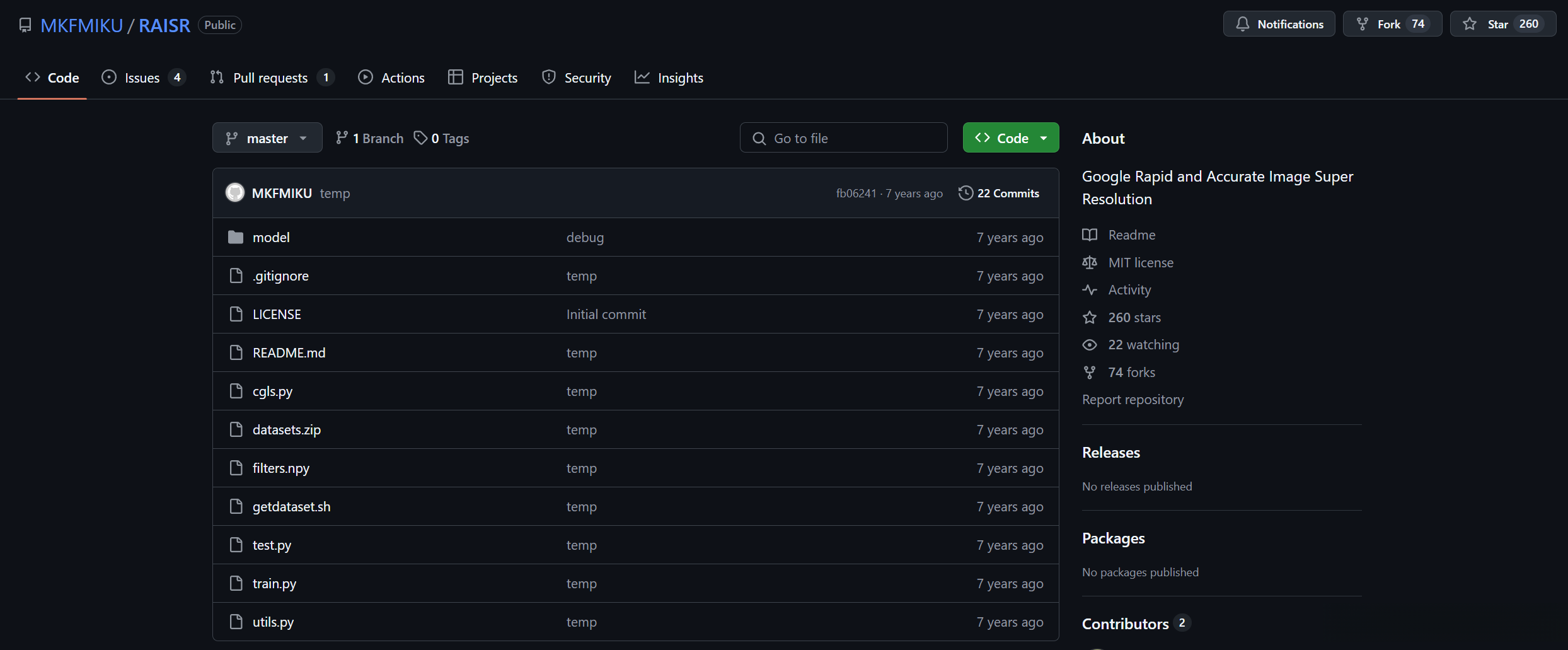Open the Readme book icon in About
Viewport: 1568px width, 650px height.
click(x=1090, y=235)
